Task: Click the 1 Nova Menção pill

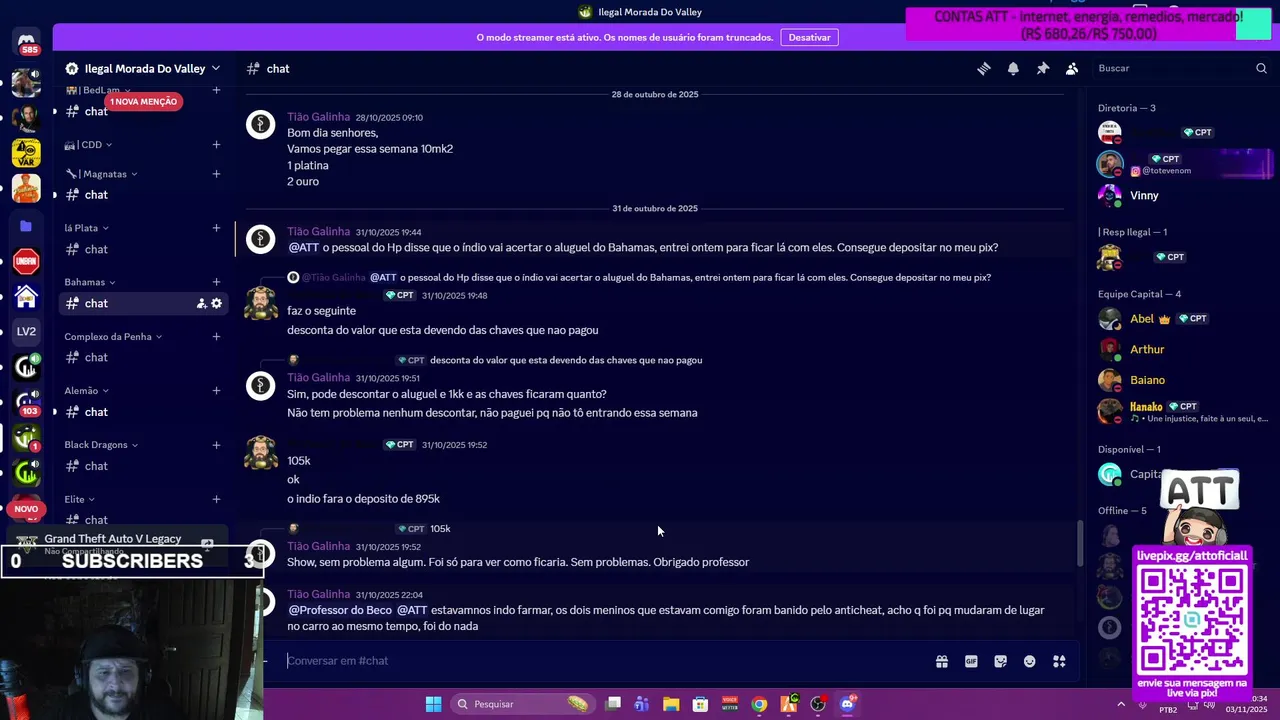Action: click(x=143, y=101)
